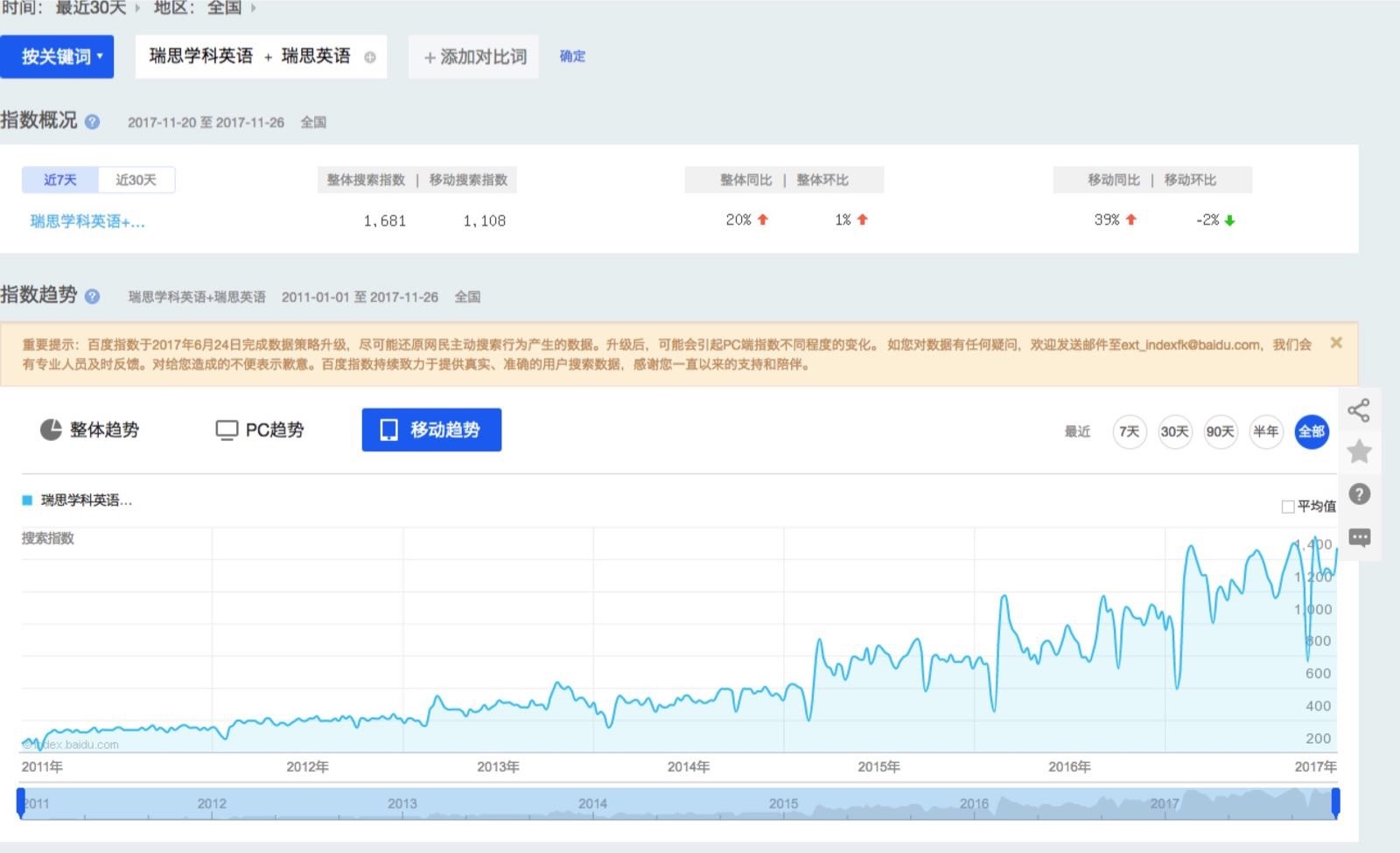The image size is (1400, 853).
Task: Select the 近7天 tab
Action: (x=60, y=179)
